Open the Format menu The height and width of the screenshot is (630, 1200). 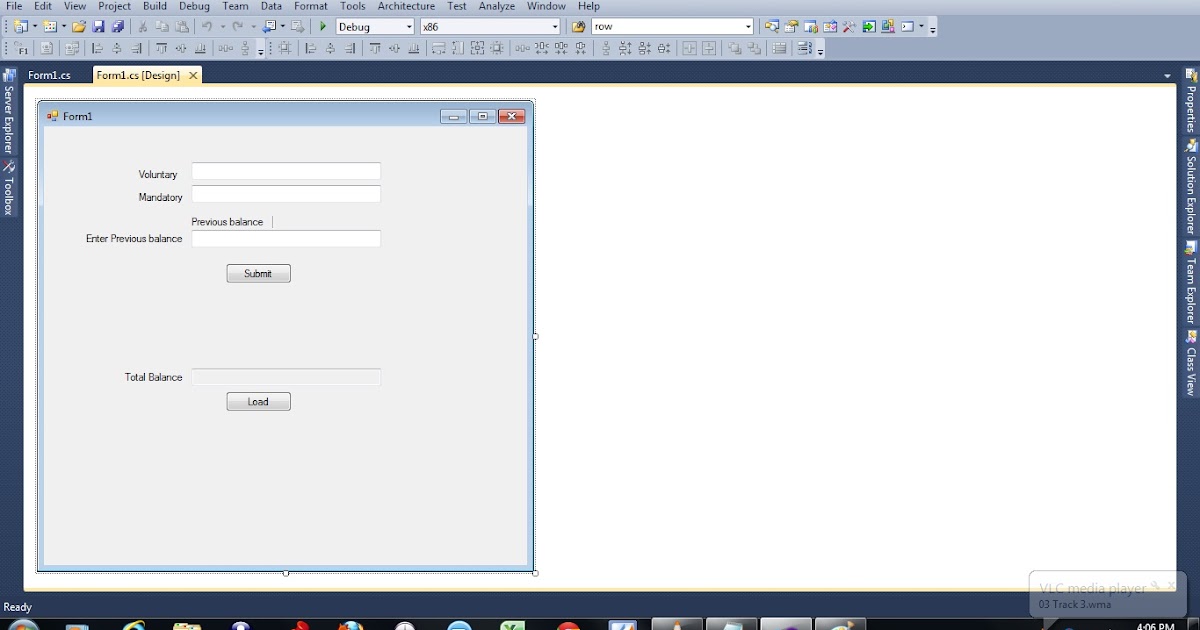(x=310, y=6)
